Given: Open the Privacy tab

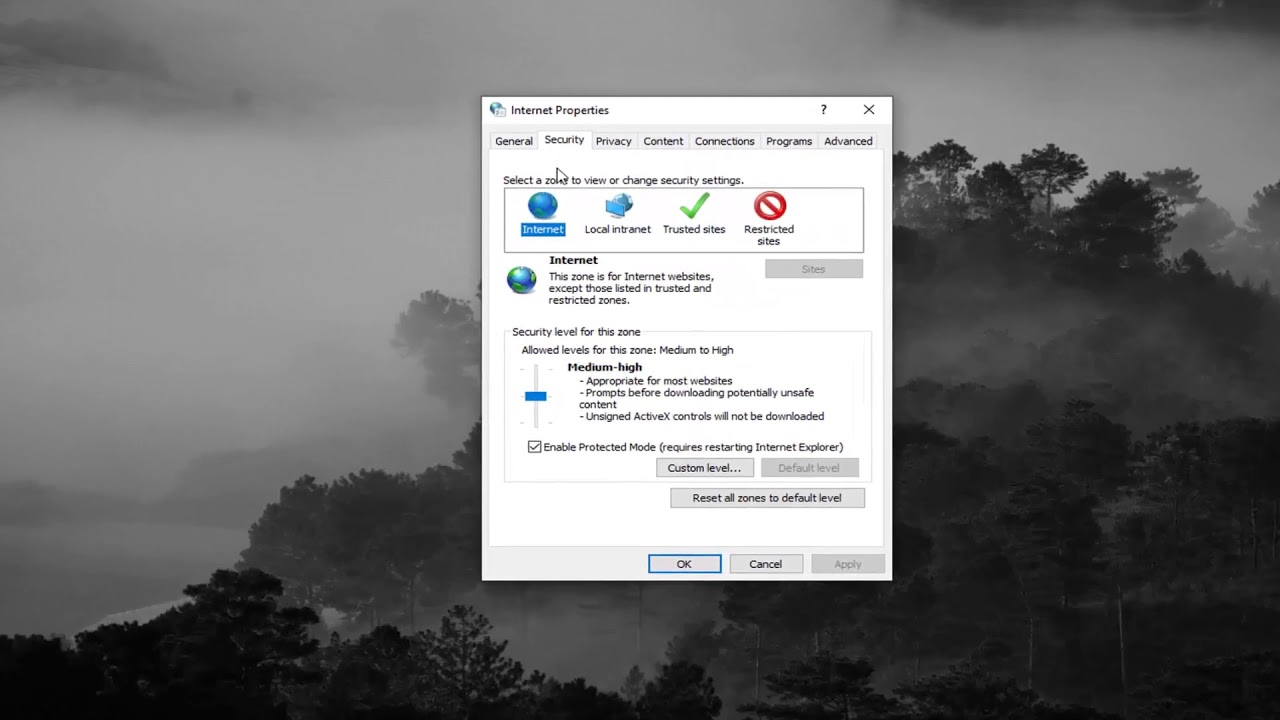Looking at the screenshot, I should [x=613, y=141].
